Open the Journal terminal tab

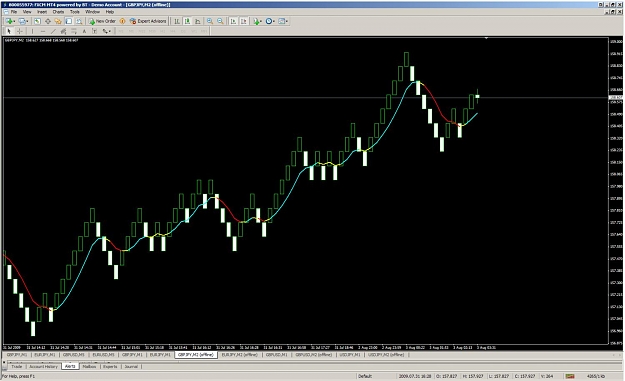click(131, 366)
